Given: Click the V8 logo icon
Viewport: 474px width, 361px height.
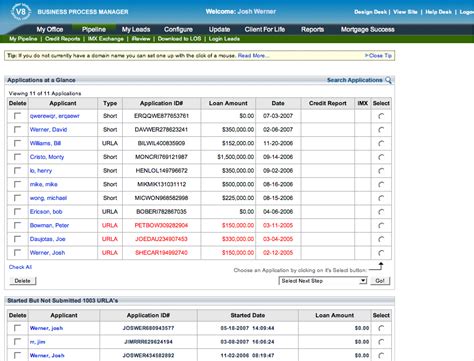Looking at the screenshot, I should [x=21, y=12].
